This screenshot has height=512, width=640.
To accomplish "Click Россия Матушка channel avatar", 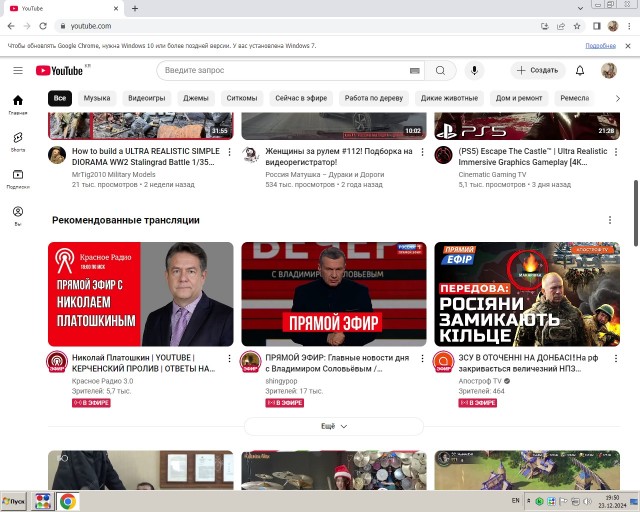I will tap(250, 155).
